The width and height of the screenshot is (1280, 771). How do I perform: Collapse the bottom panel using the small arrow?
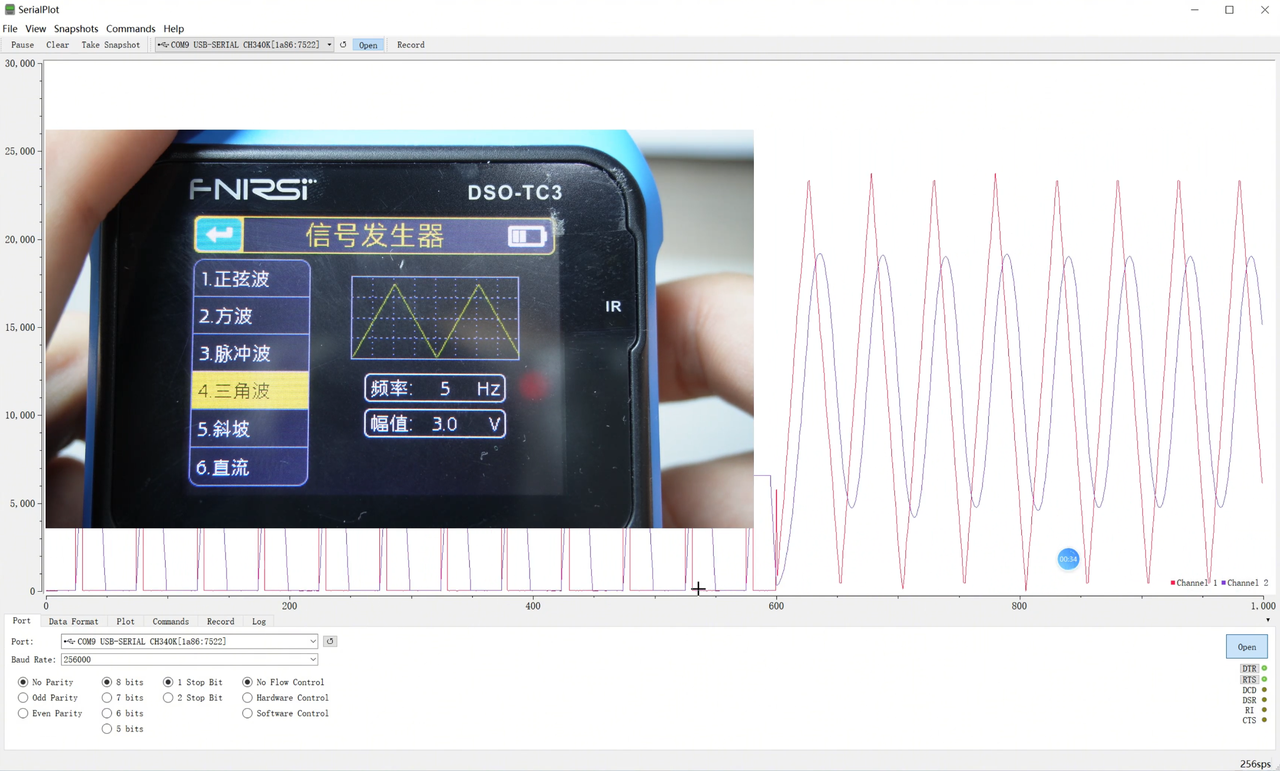coord(1268,620)
